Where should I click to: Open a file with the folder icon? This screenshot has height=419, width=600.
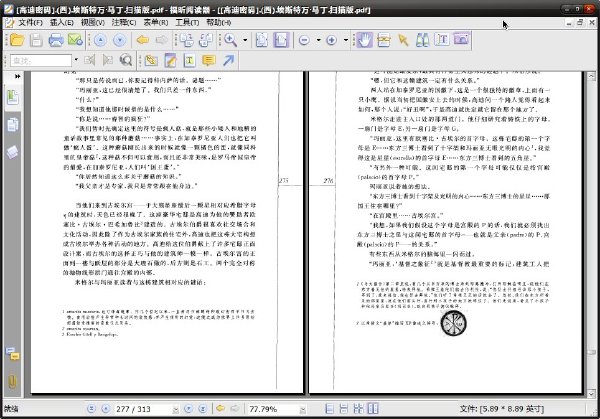click(17, 40)
